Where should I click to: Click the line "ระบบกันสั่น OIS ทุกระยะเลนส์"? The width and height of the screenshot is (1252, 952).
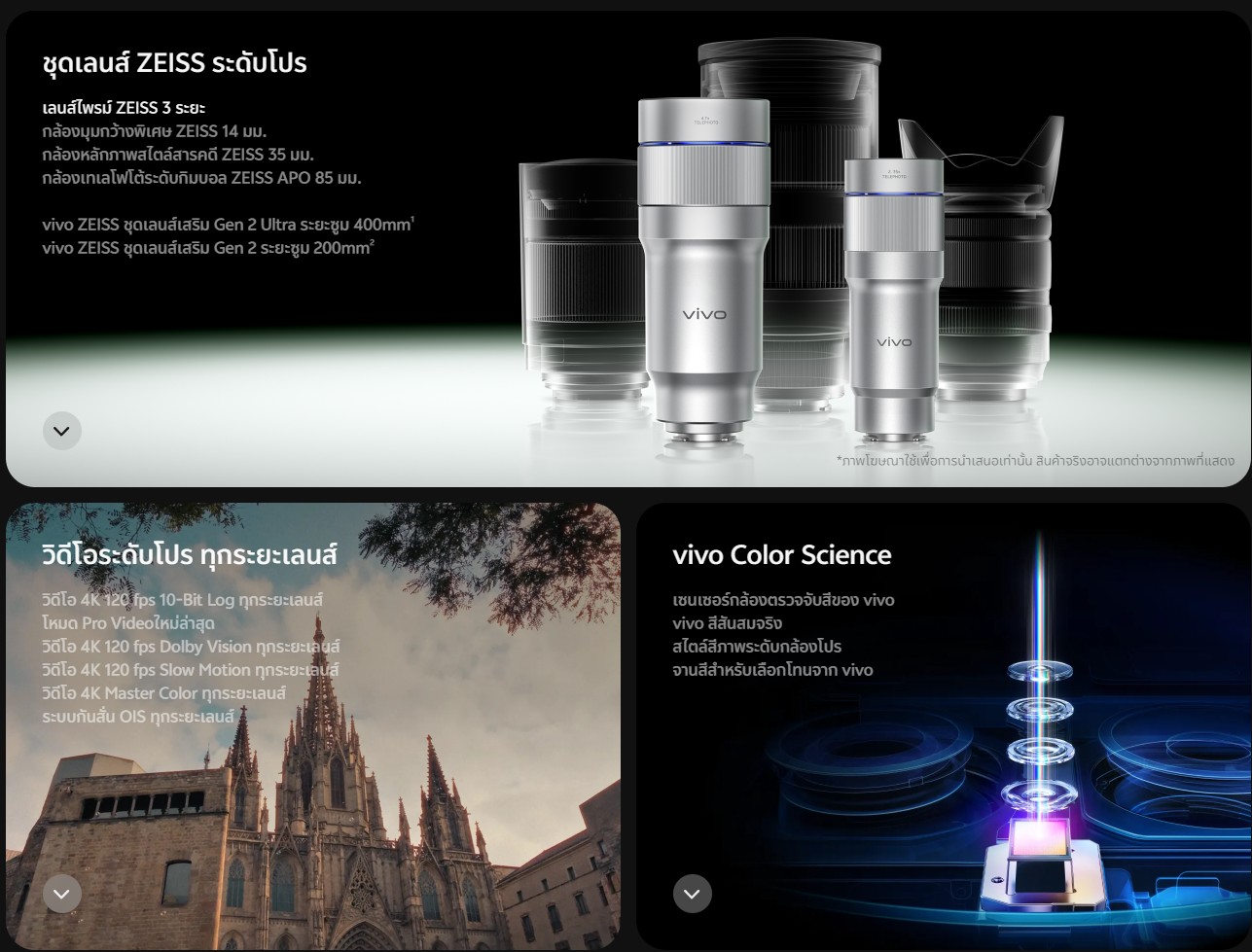[x=138, y=717]
